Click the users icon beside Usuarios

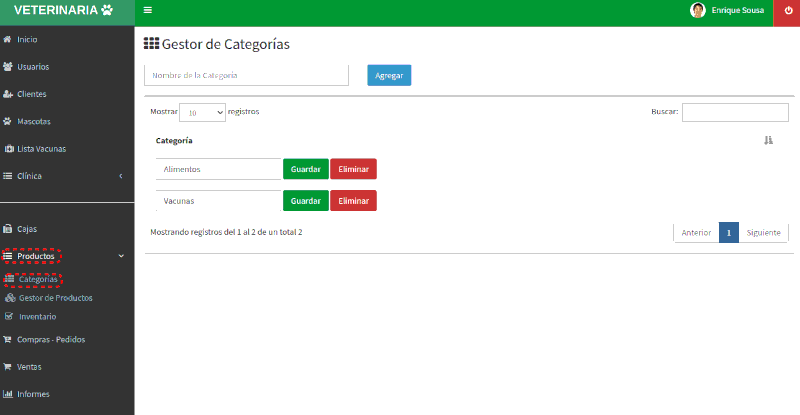[8, 67]
